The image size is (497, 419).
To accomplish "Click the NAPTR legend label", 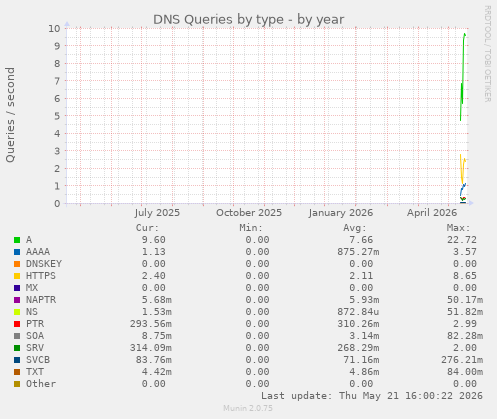I will [x=41, y=300].
